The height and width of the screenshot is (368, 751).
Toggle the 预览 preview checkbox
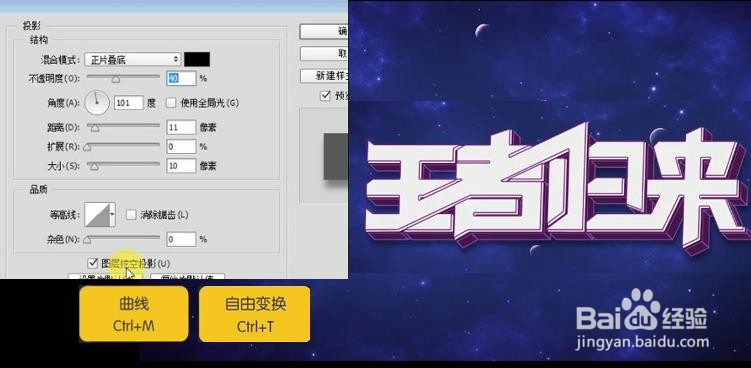pos(325,96)
